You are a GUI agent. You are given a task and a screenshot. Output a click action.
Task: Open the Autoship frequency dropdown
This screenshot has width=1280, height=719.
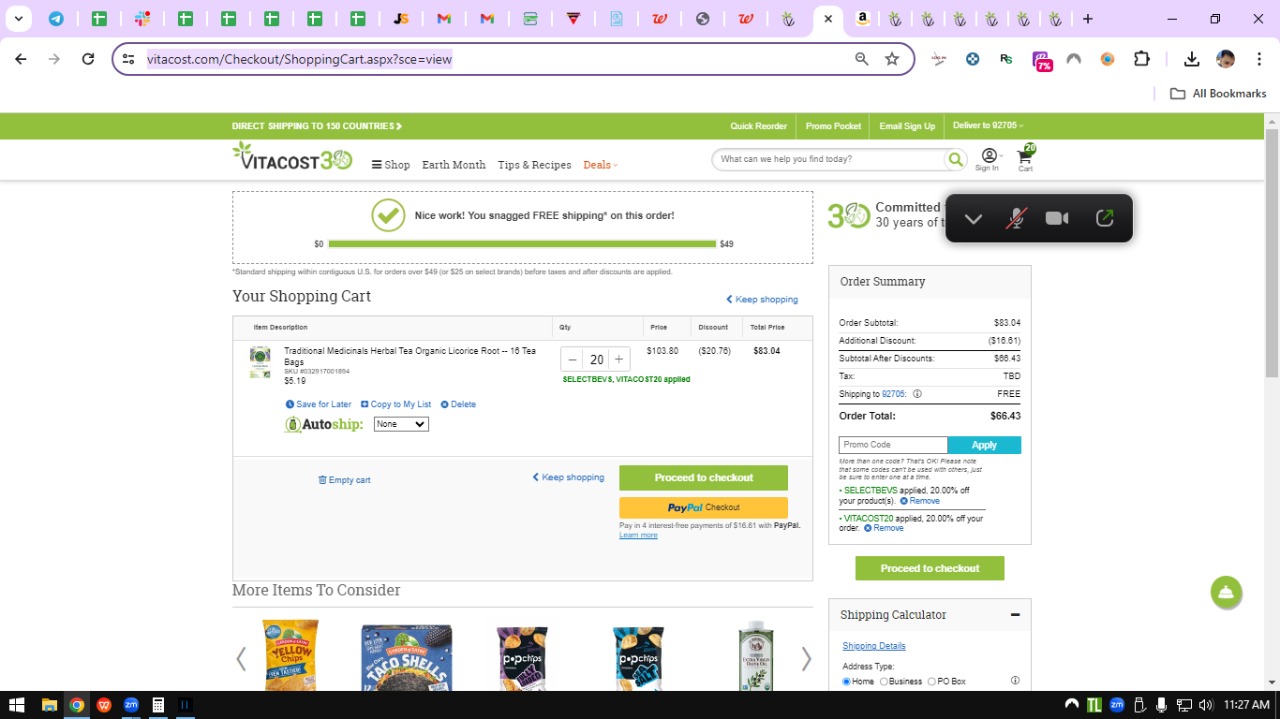tap(401, 424)
